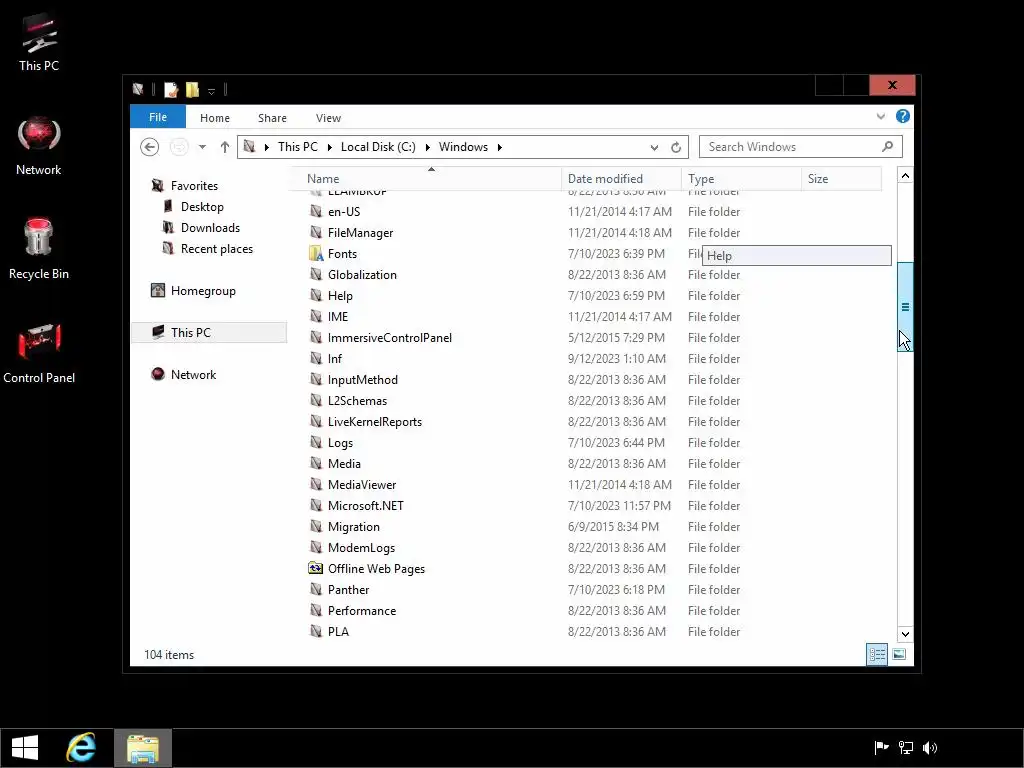Open the This PC desktop icon
Image resolution: width=1024 pixels, height=768 pixels.
39,42
